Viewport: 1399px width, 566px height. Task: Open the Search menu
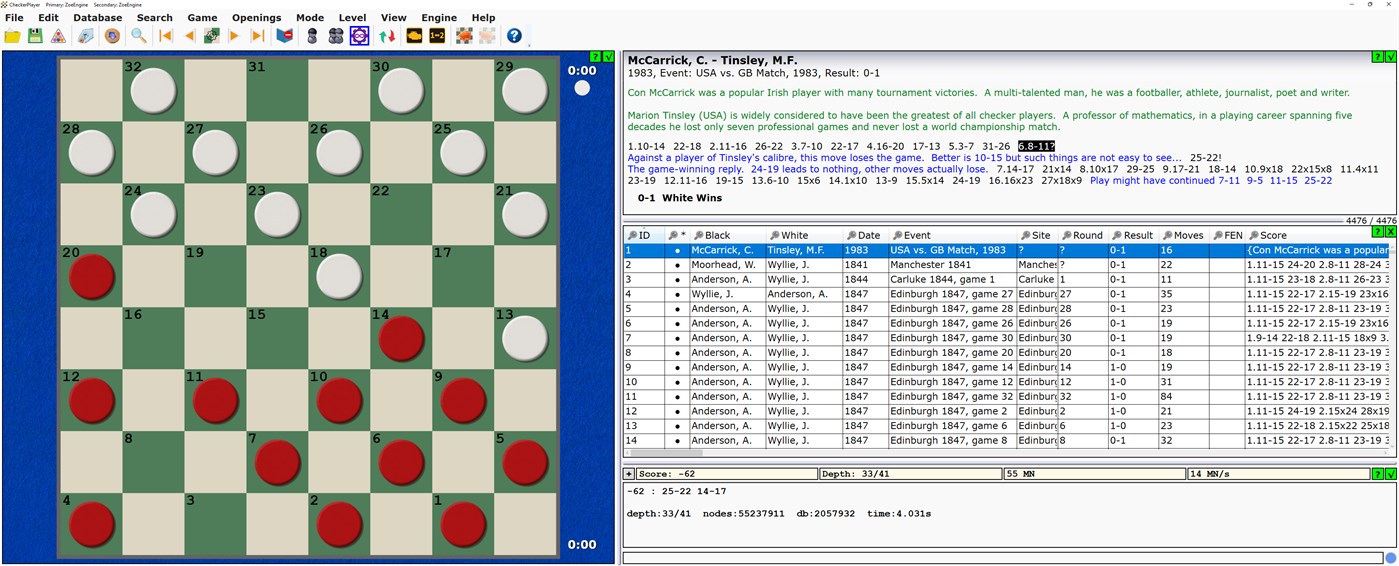coord(155,17)
